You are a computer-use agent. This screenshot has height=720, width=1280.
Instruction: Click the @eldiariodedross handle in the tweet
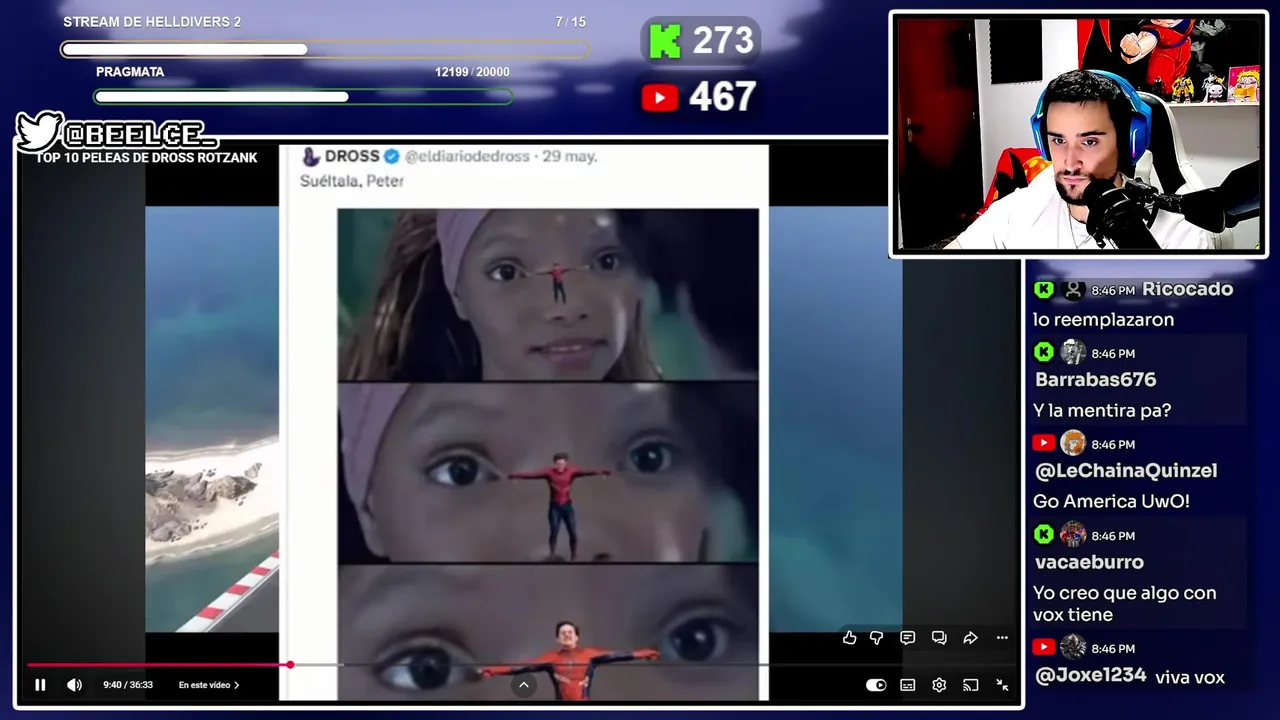[x=467, y=157]
